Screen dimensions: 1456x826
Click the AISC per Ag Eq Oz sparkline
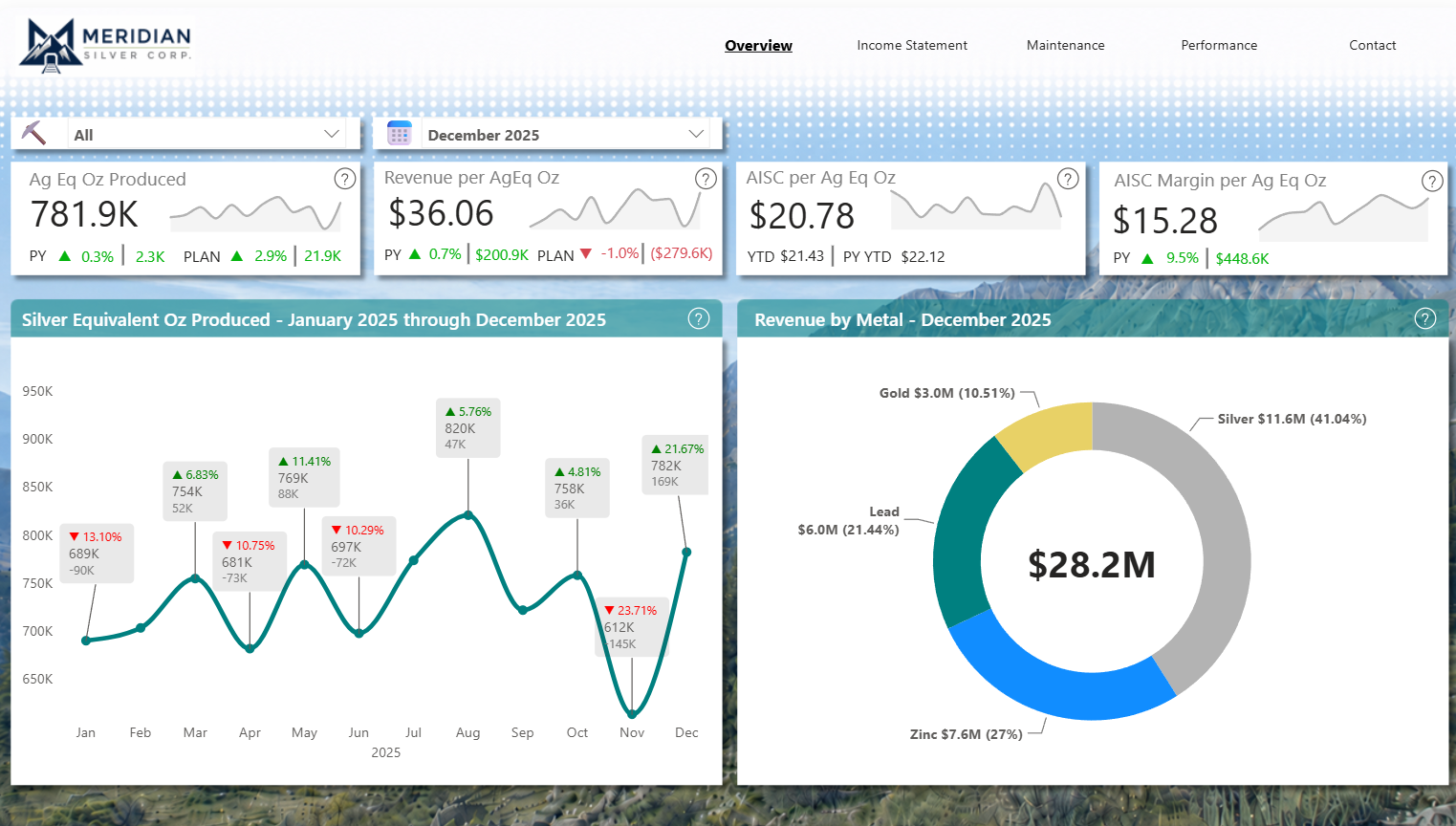click(x=976, y=206)
